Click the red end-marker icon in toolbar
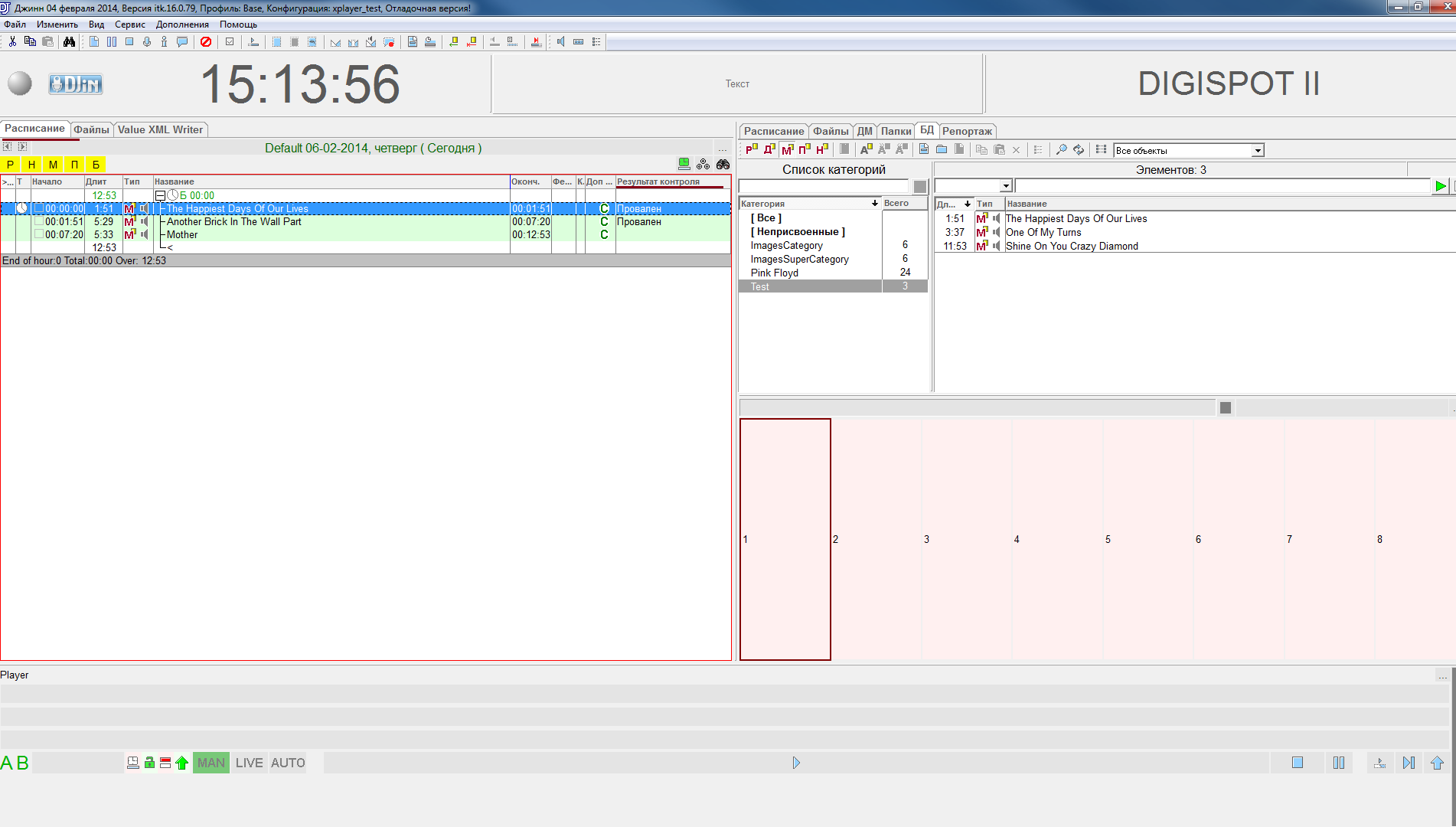Viewport: 1456px width, 827px height. [536, 41]
